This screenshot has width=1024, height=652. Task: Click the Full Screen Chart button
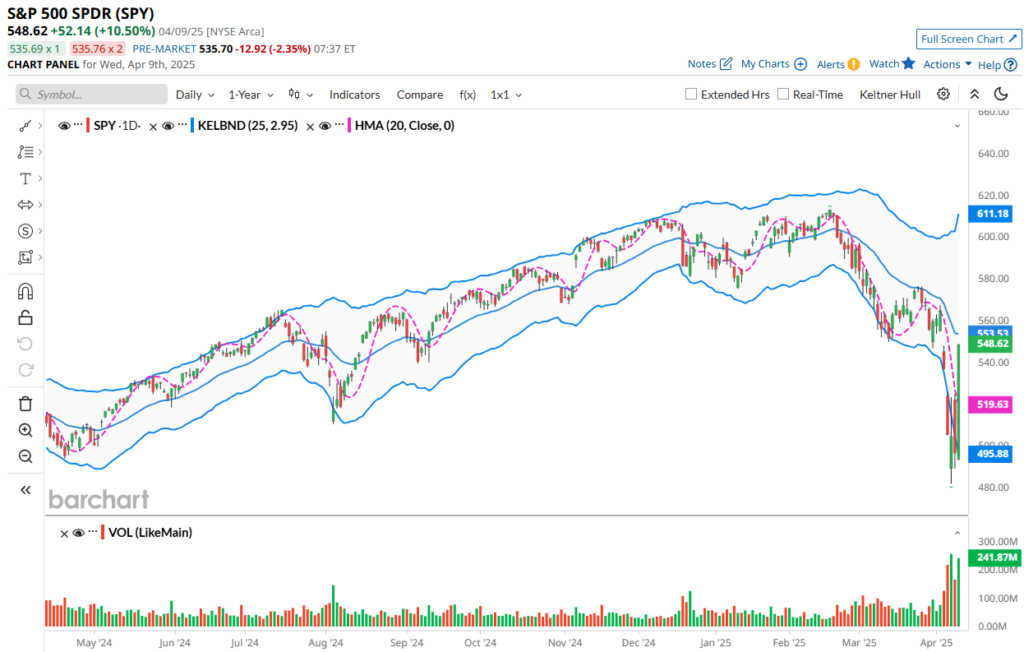click(968, 39)
